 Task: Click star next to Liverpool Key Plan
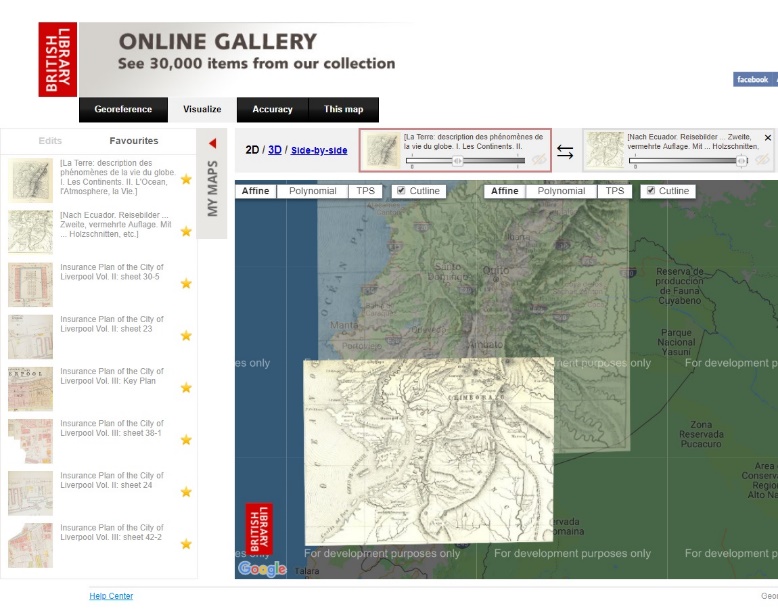(186, 388)
